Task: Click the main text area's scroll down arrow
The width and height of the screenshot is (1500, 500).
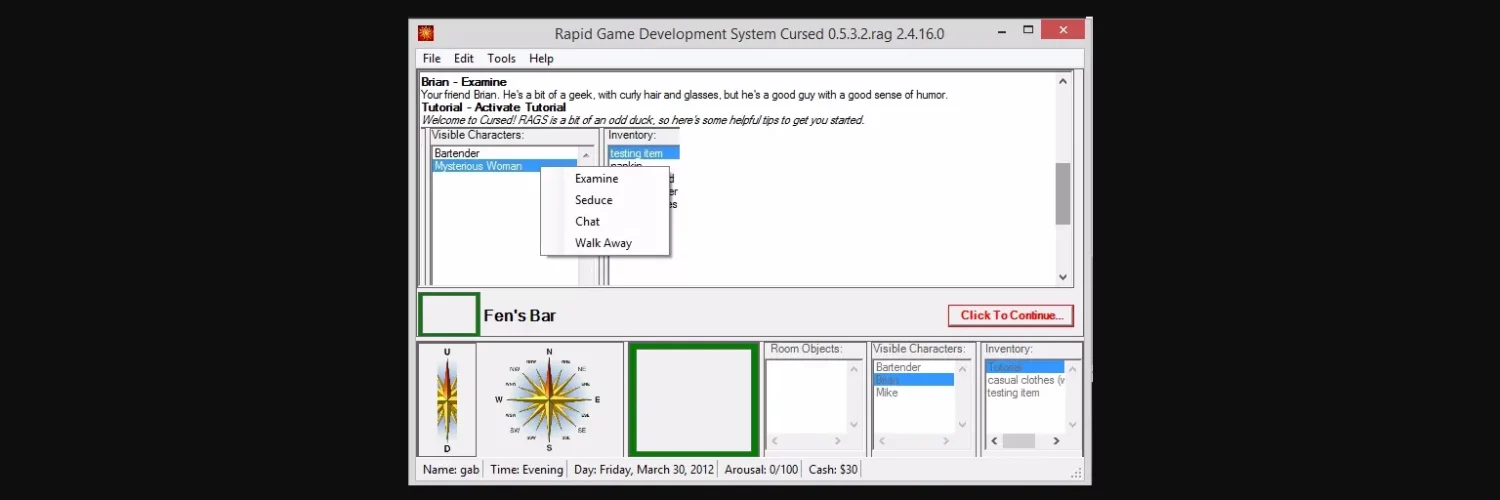Action: (x=1063, y=277)
